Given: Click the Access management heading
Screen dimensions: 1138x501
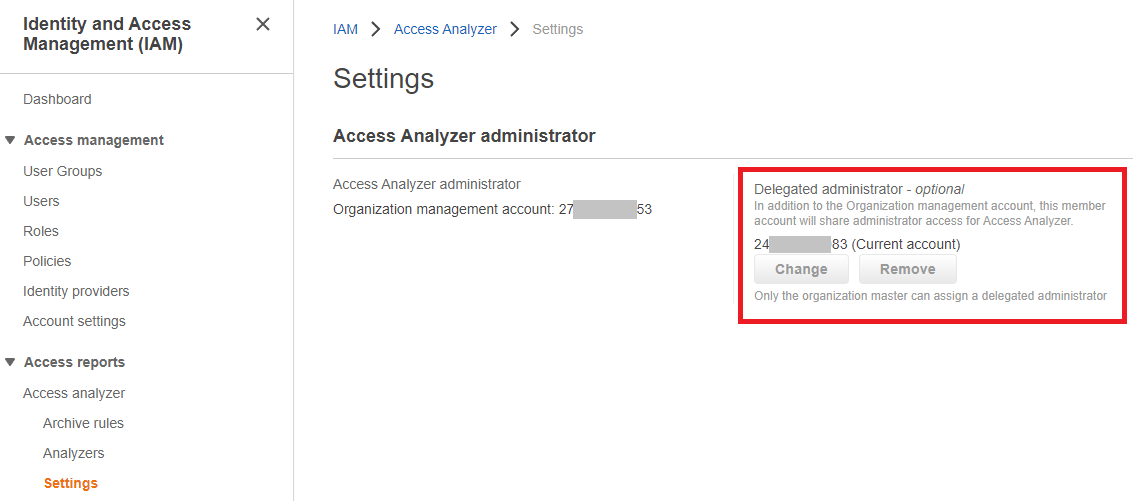Looking at the screenshot, I should 94,140.
